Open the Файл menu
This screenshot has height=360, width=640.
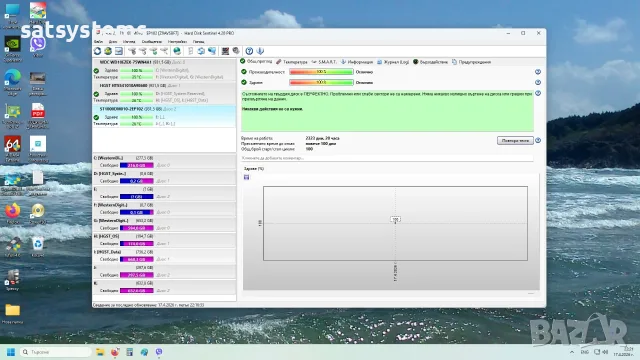98,42
